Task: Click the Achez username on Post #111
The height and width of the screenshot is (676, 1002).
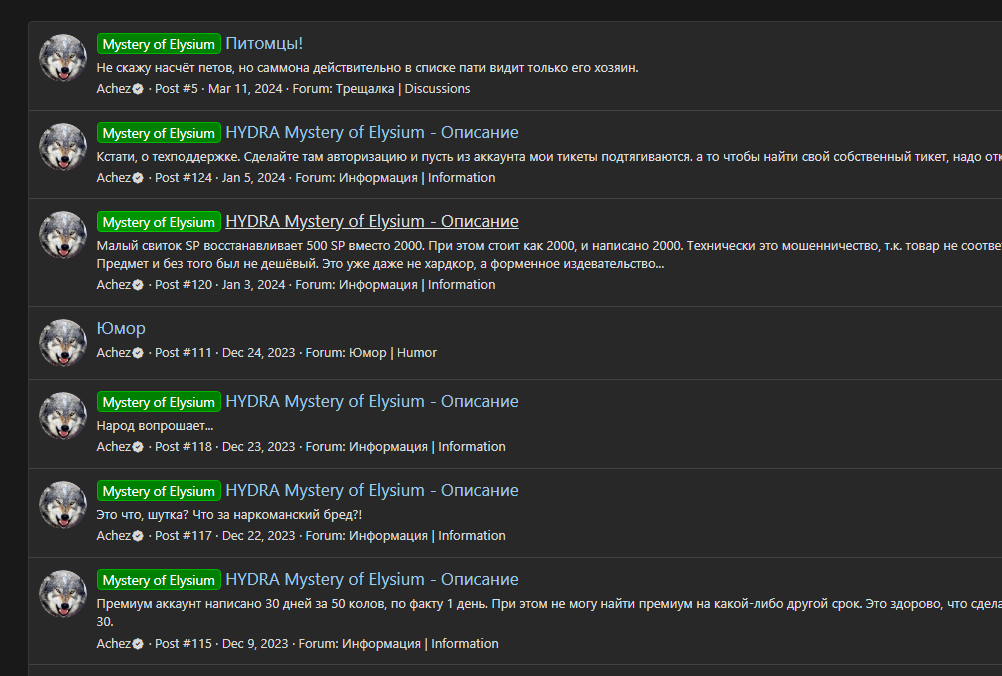Action: pyautogui.click(x=113, y=353)
